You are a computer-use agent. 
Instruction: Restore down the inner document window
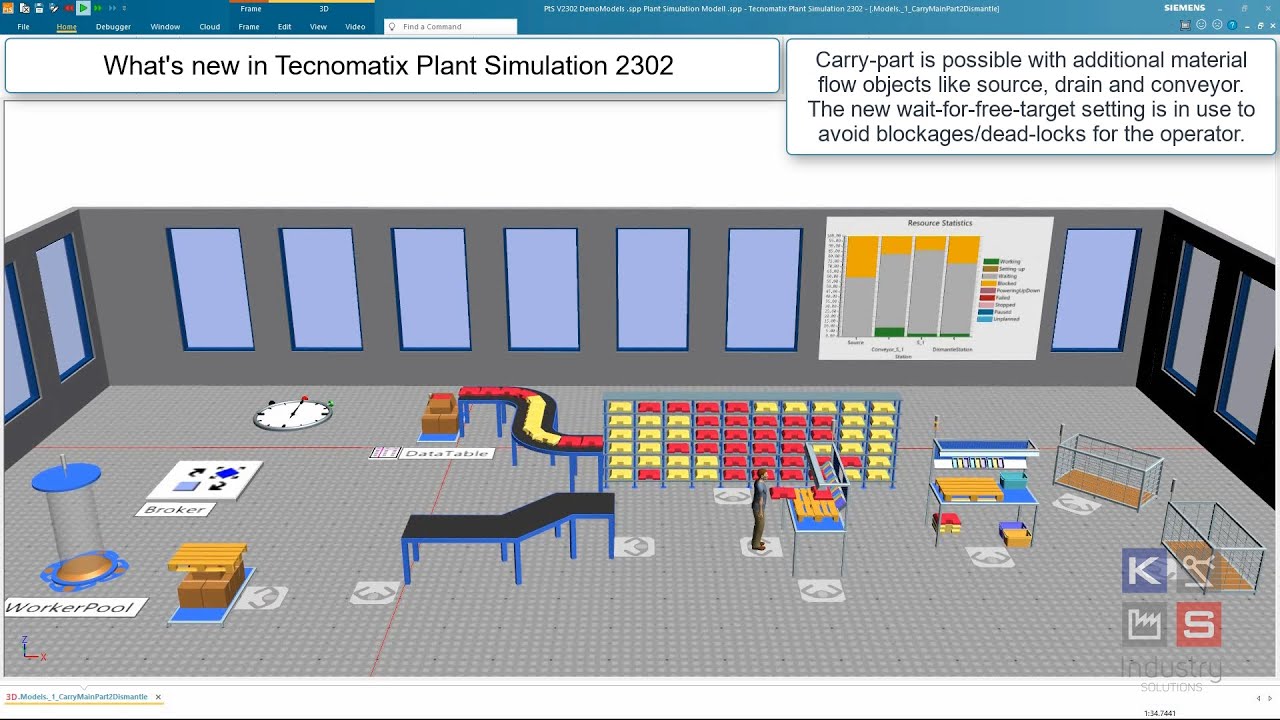pyautogui.click(x=1259, y=25)
